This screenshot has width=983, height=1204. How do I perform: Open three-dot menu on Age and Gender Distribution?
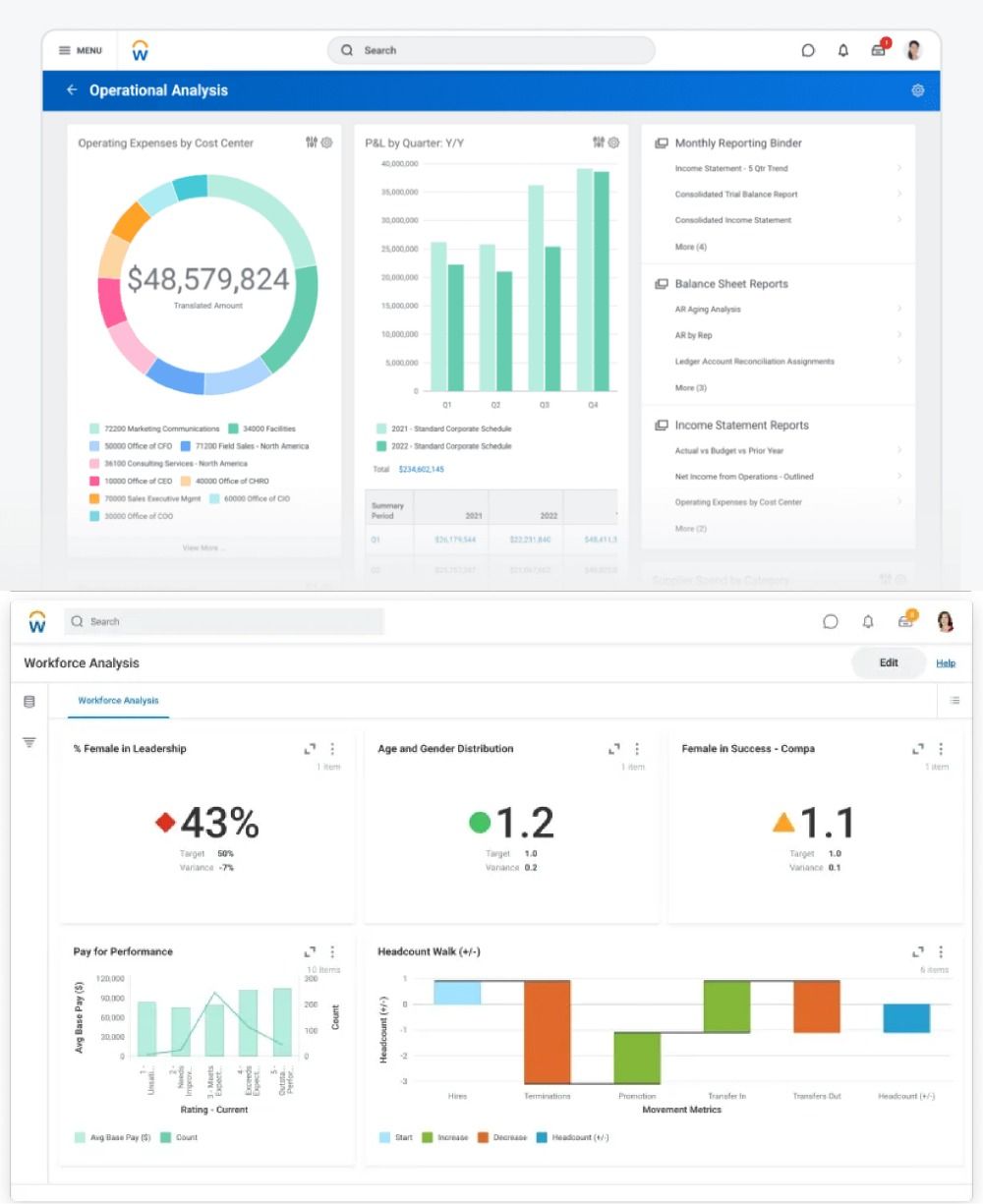point(636,749)
